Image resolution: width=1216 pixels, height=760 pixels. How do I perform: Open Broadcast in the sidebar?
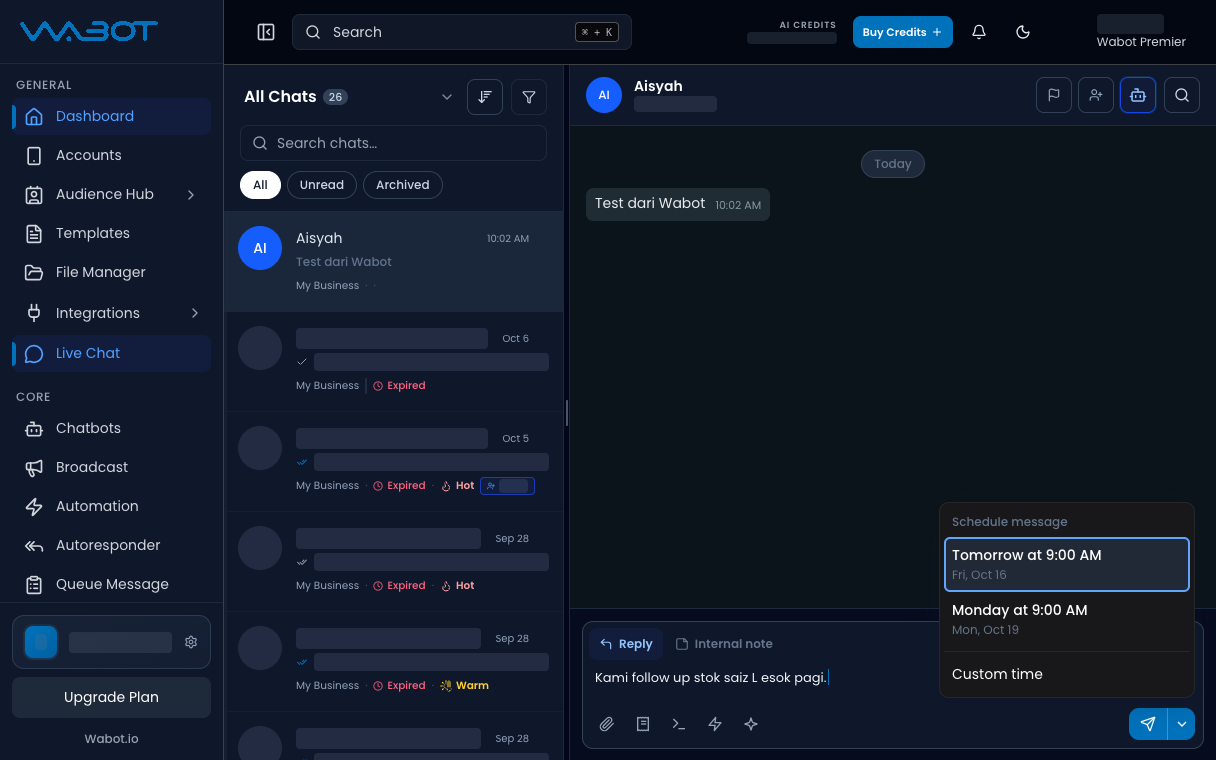111,467
